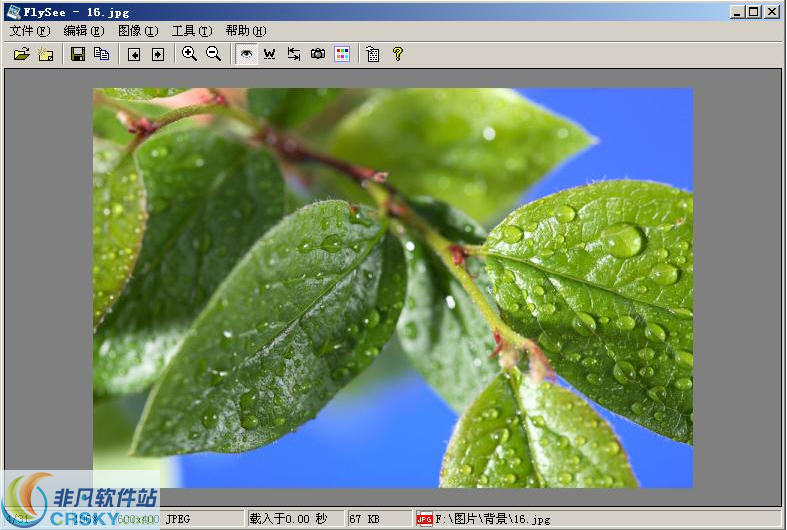
Task: Zoom in with the plus magnifier
Action: (x=189, y=54)
